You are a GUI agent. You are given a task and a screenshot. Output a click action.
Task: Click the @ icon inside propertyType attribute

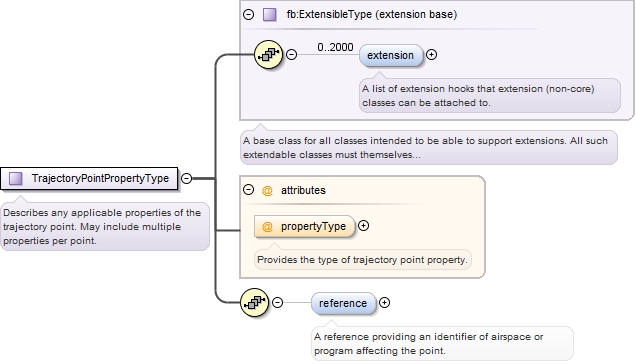(267, 226)
